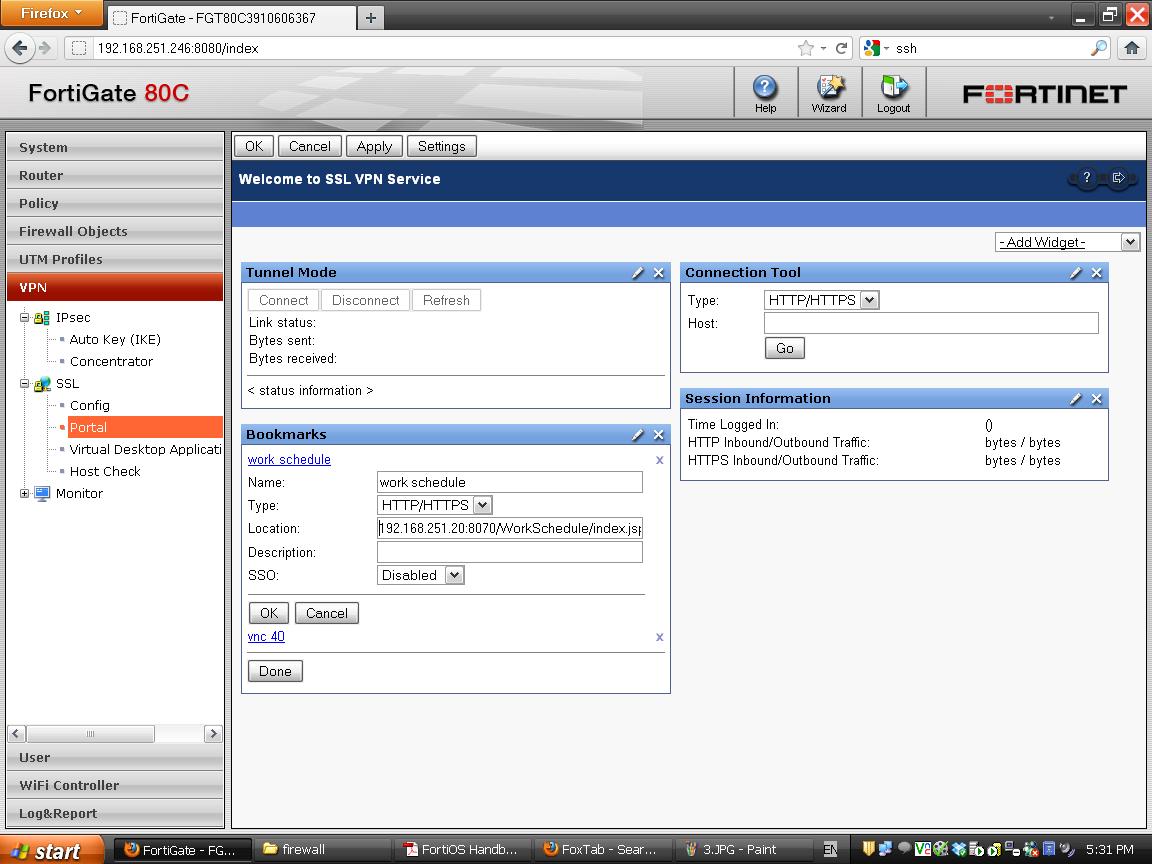Open the System menu section
The width and height of the screenshot is (1152, 864).
point(115,147)
